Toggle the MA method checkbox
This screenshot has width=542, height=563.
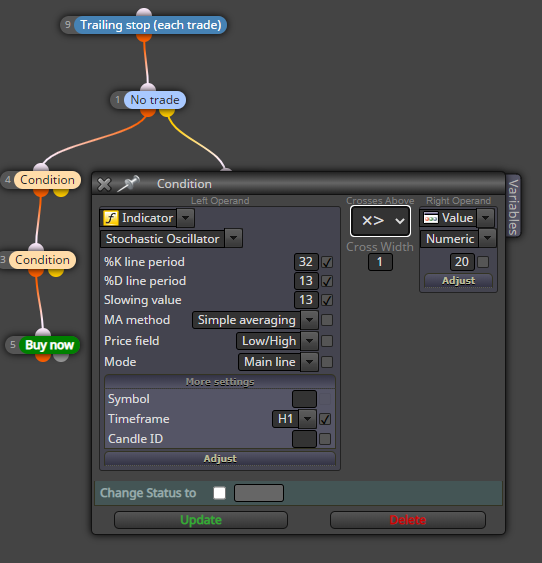[x=327, y=320]
